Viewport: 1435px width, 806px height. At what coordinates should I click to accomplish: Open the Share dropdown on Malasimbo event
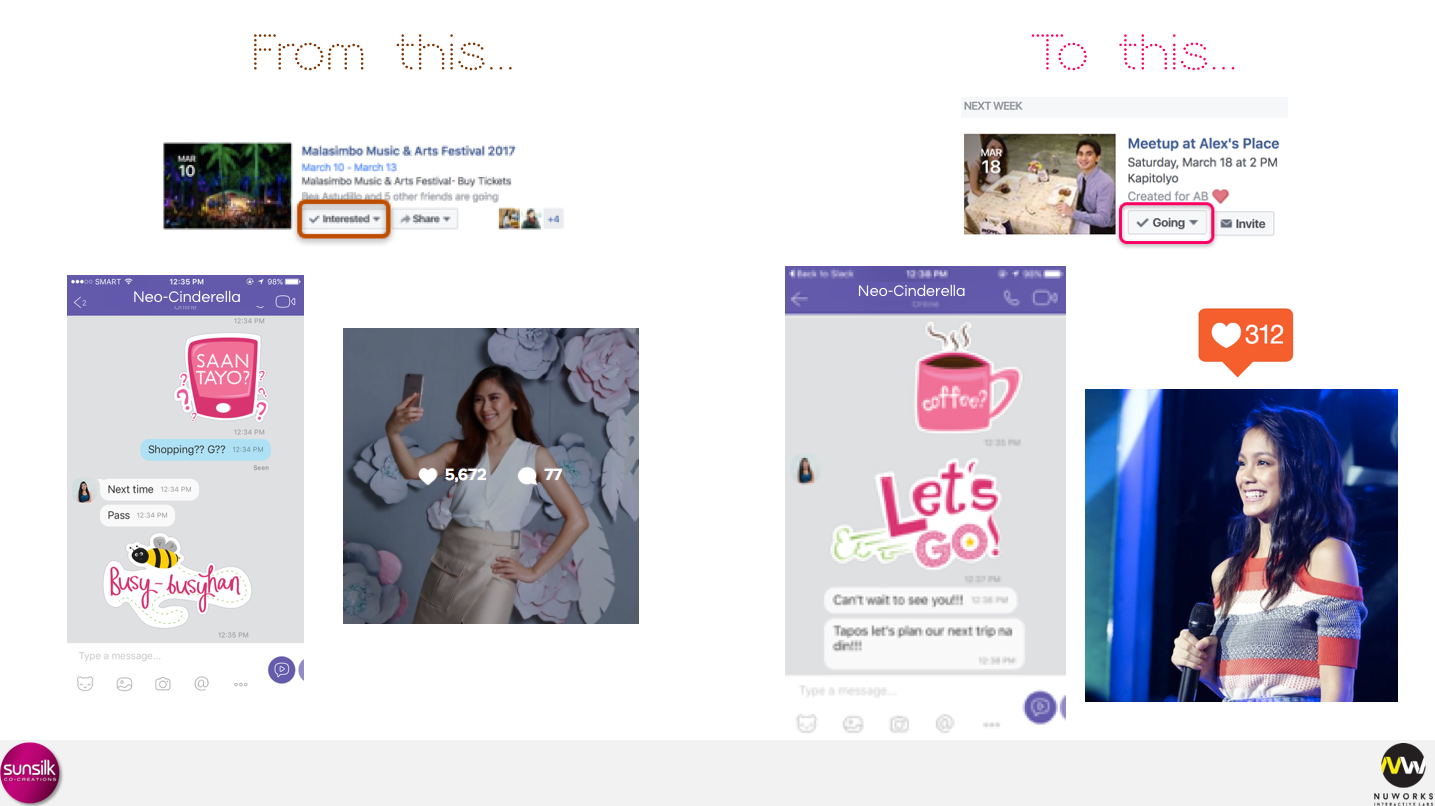(x=425, y=219)
